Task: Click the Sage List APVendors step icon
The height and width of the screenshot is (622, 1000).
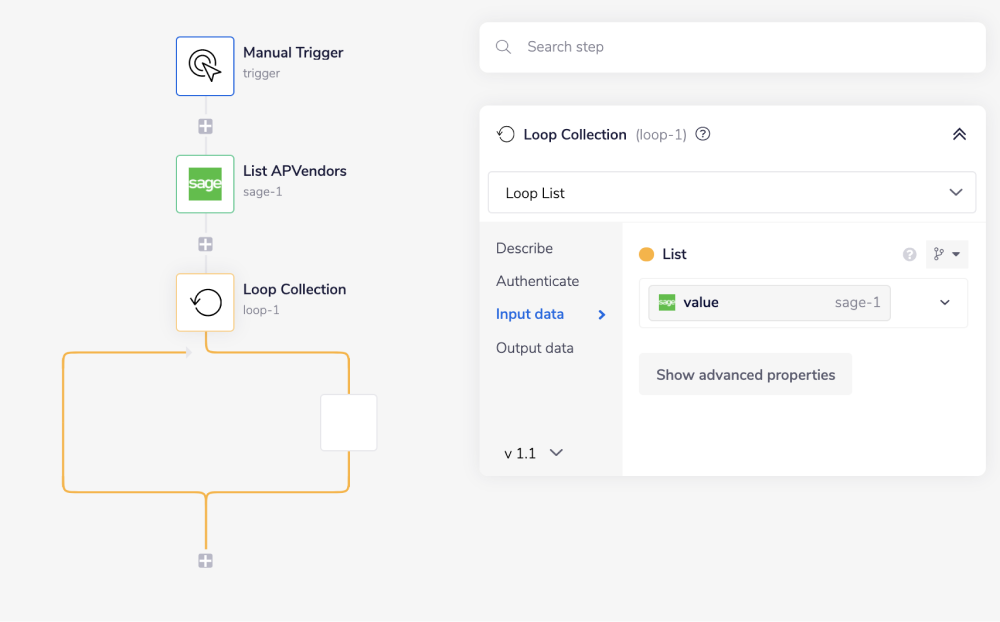Action: (205, 184)
